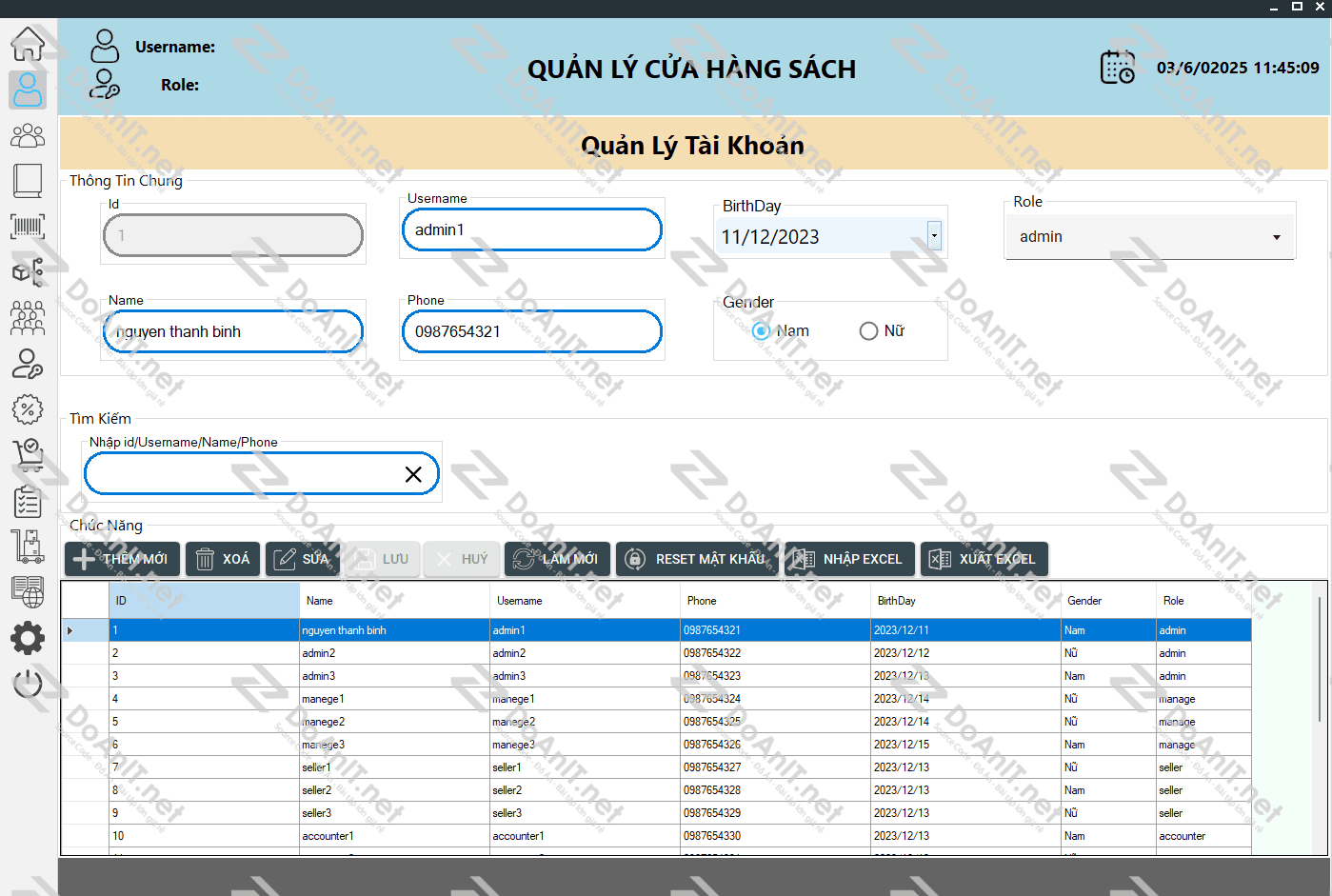The height and width of the screenshot is (896, 1332).
Task: Open the discount percent badge icon
Action: coord(28,409)
